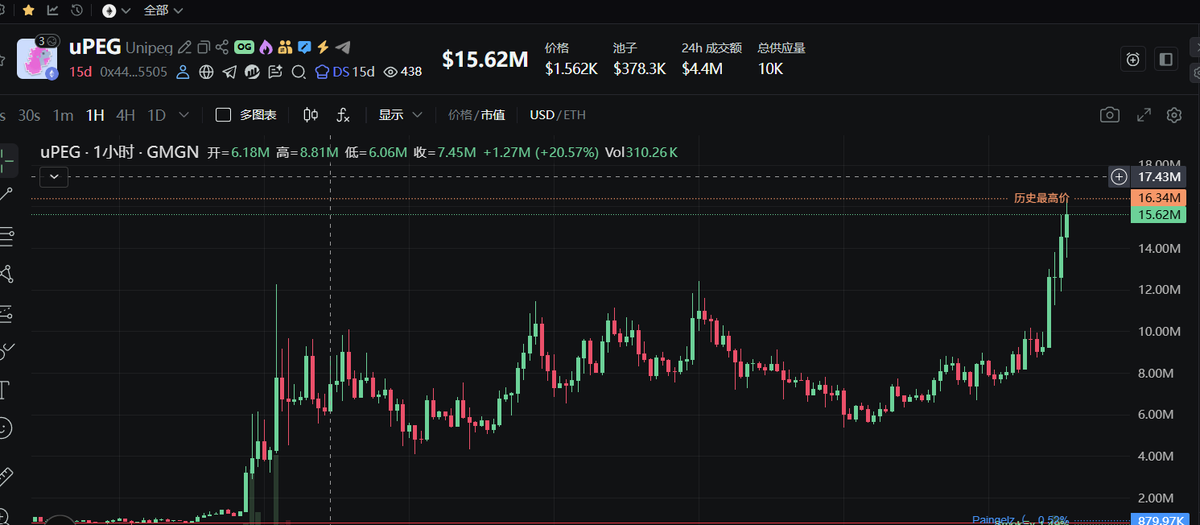
Task: Click the green OG badge
Action: (244, 47)
